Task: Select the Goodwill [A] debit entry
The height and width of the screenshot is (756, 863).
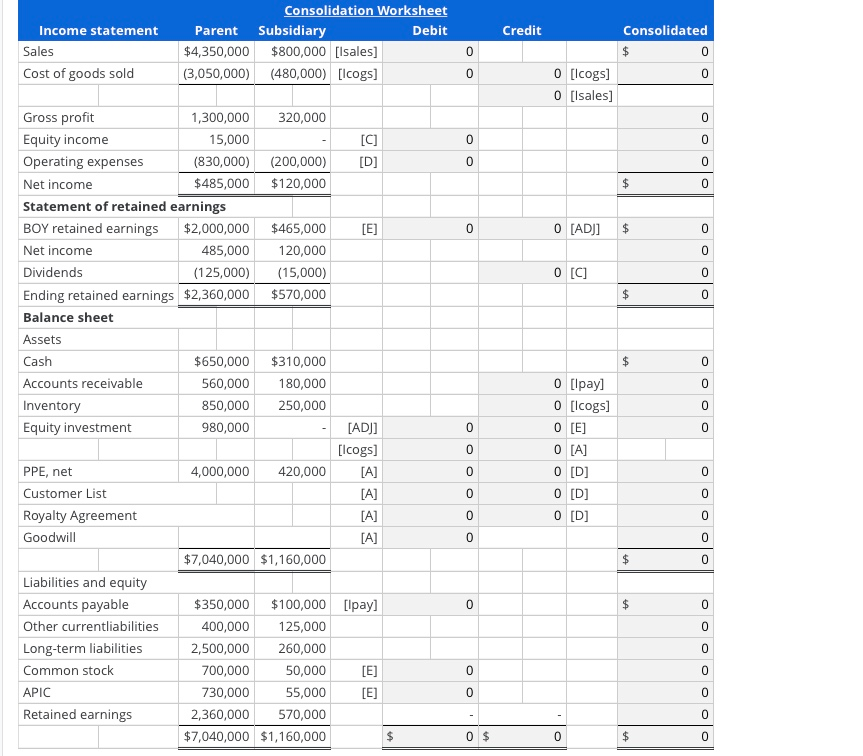Action: (430, 537)
